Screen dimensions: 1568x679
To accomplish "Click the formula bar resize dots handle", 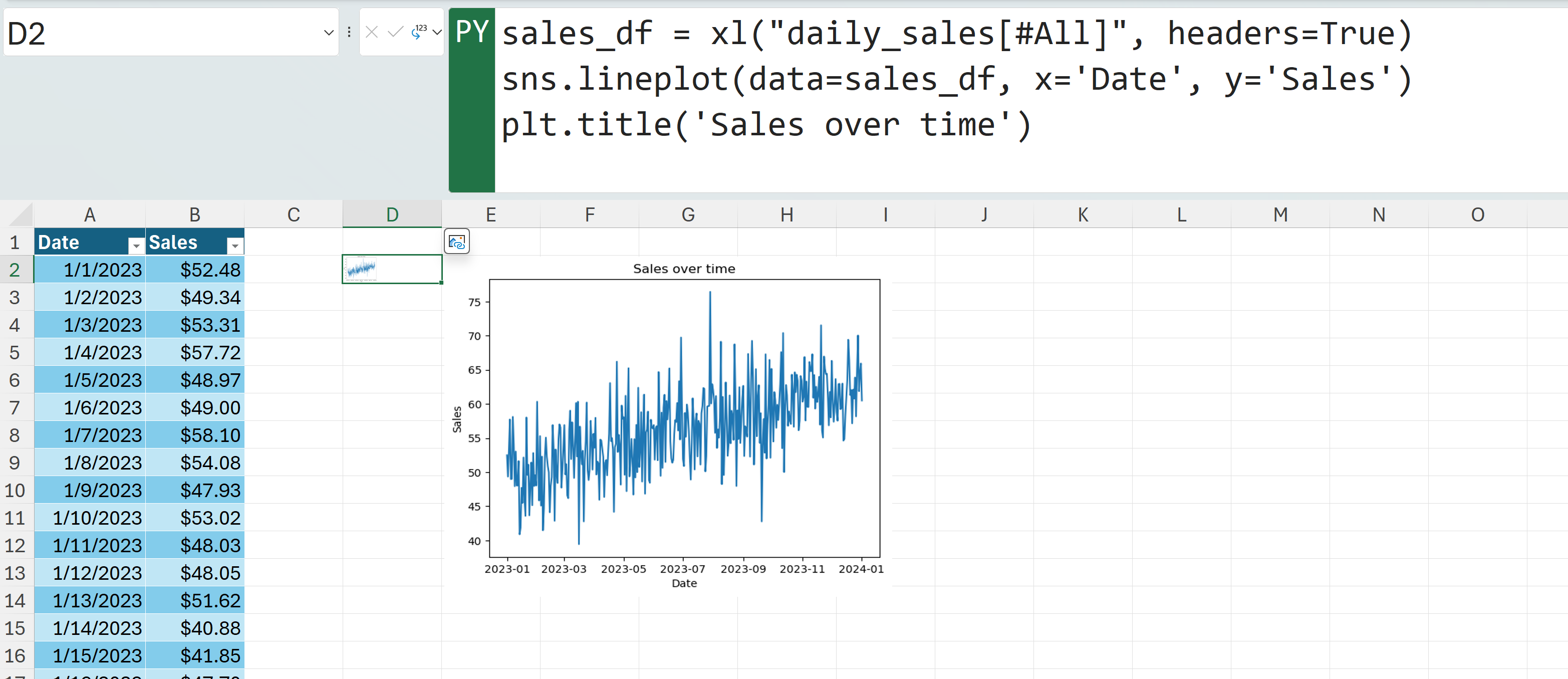I will pyautogui.click(x=349, y=32).
